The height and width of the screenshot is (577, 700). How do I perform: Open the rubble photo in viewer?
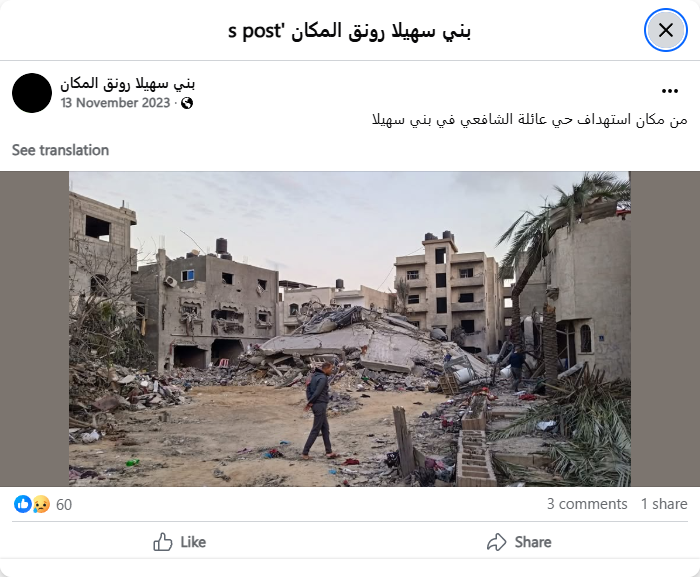(350, 329)
